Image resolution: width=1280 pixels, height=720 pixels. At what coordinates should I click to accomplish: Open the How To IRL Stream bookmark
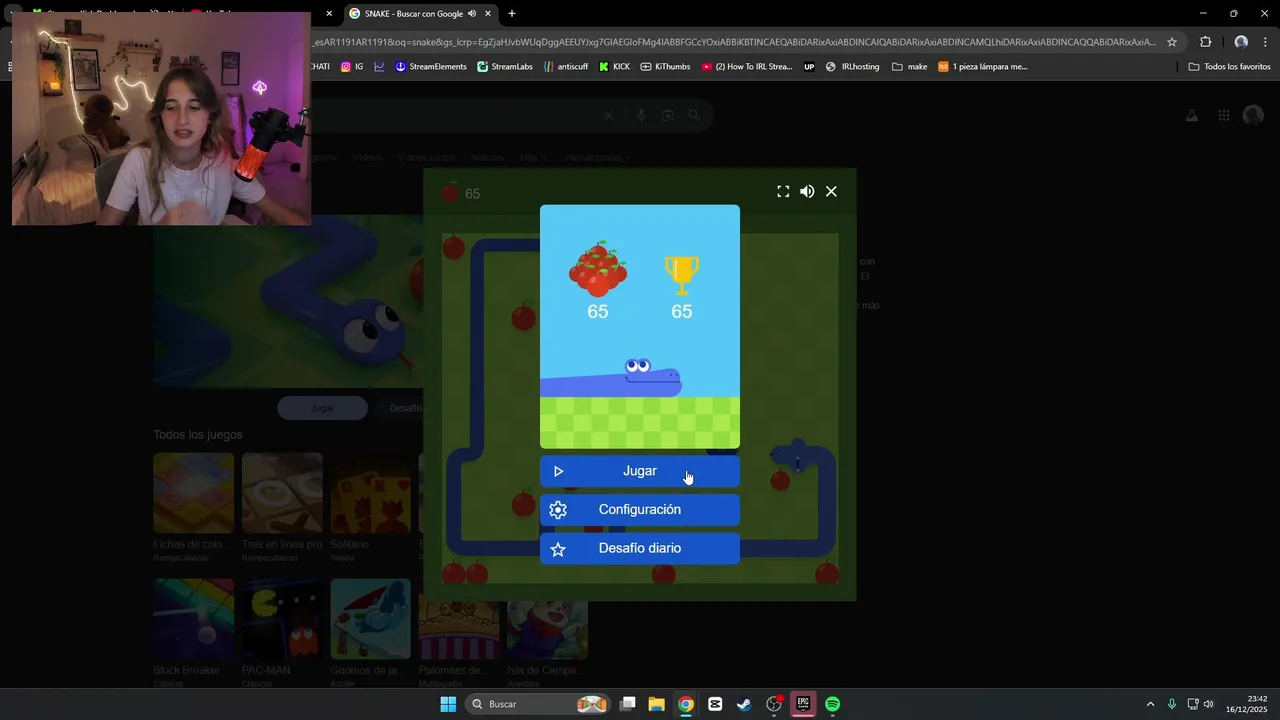click(x=747, y=67)
